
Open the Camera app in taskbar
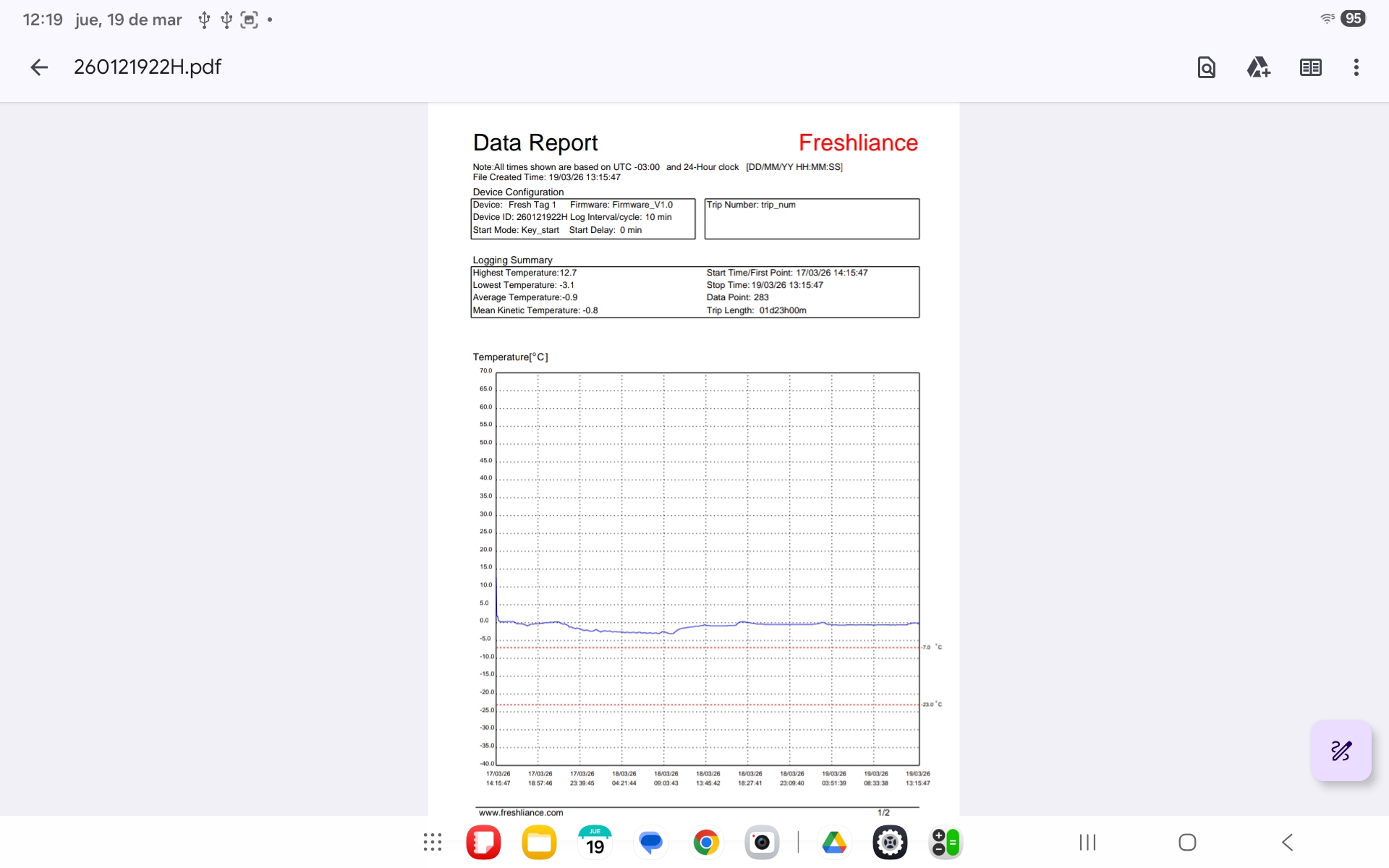[x=762, y=842]
